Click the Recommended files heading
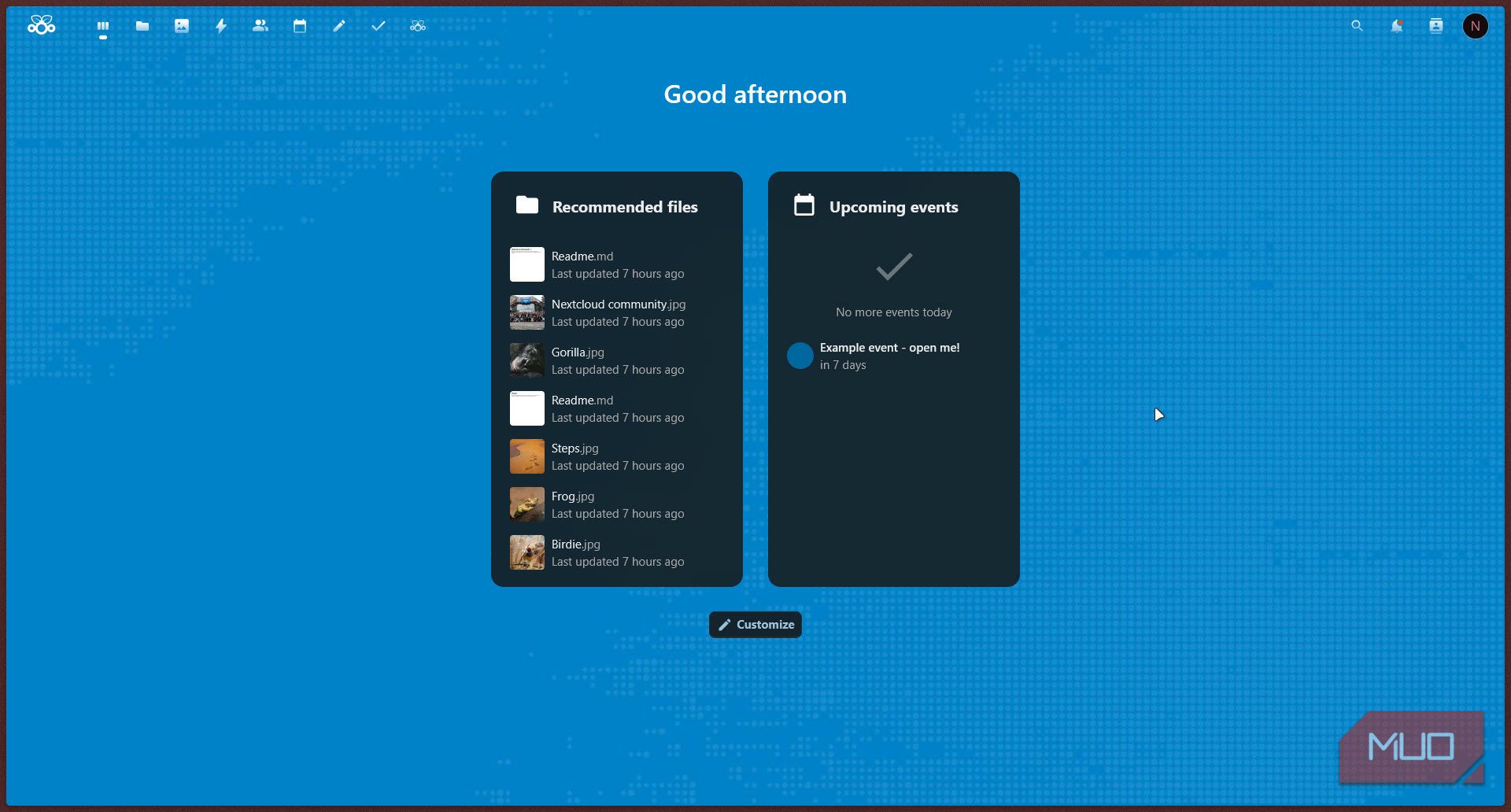1511x812 pixels. [625, 207]
